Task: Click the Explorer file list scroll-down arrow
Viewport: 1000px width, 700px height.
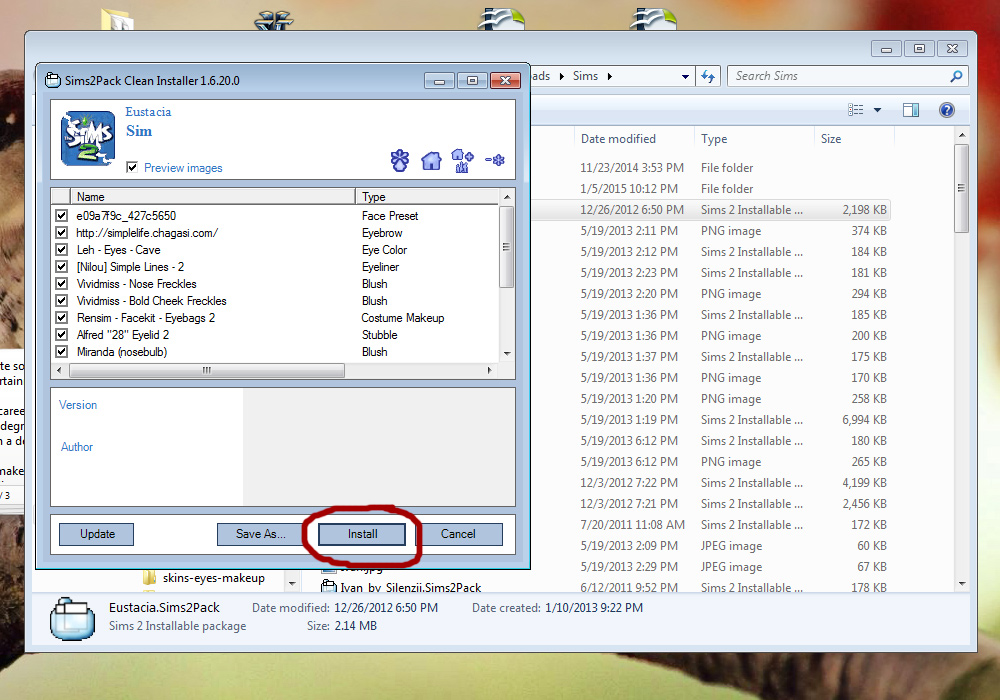Action: coord(962,584)
